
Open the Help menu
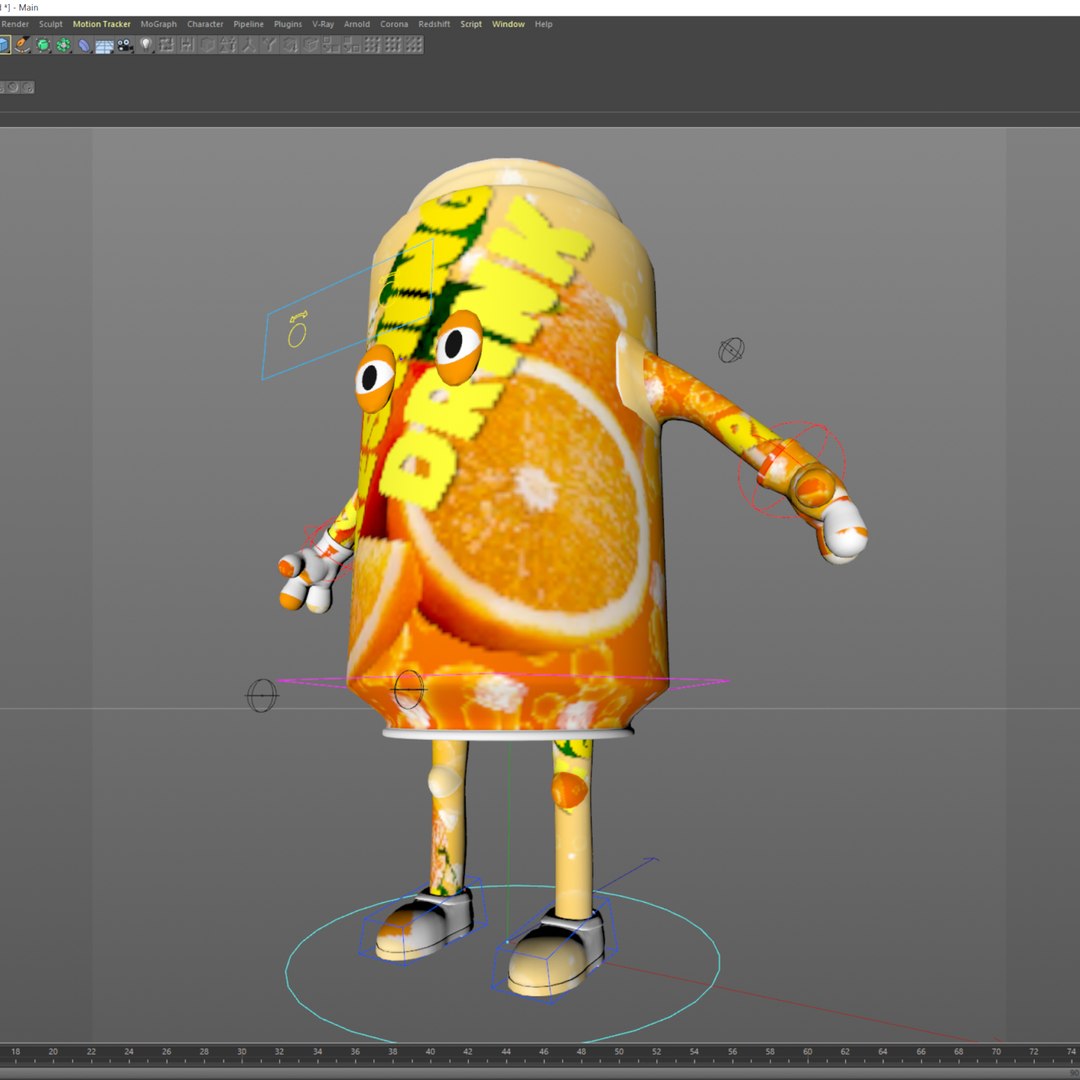point(543,24)
